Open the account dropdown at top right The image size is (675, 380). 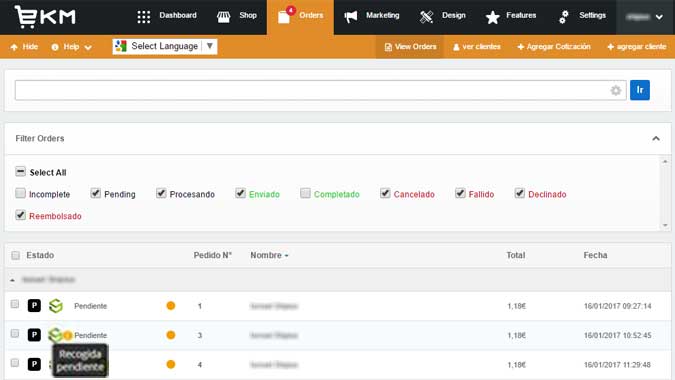click(645, 17)
